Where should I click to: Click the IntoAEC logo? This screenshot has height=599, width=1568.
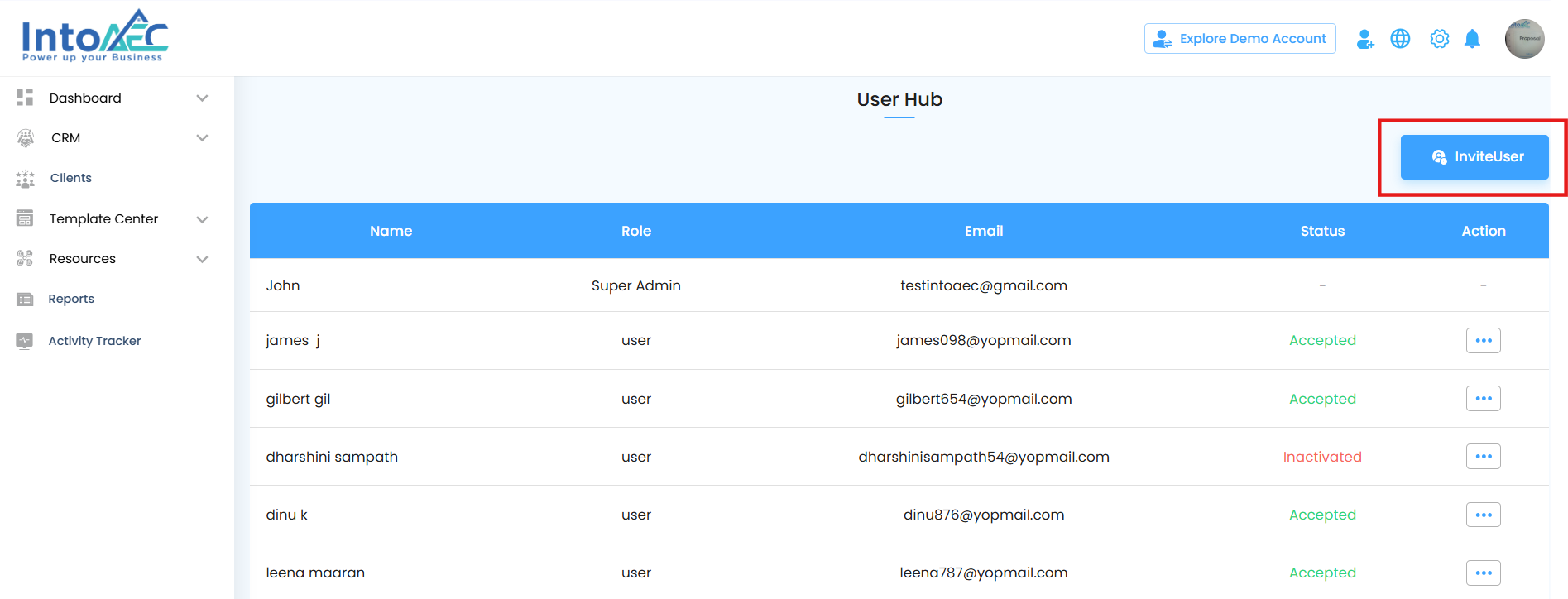(x=94, y=37)
